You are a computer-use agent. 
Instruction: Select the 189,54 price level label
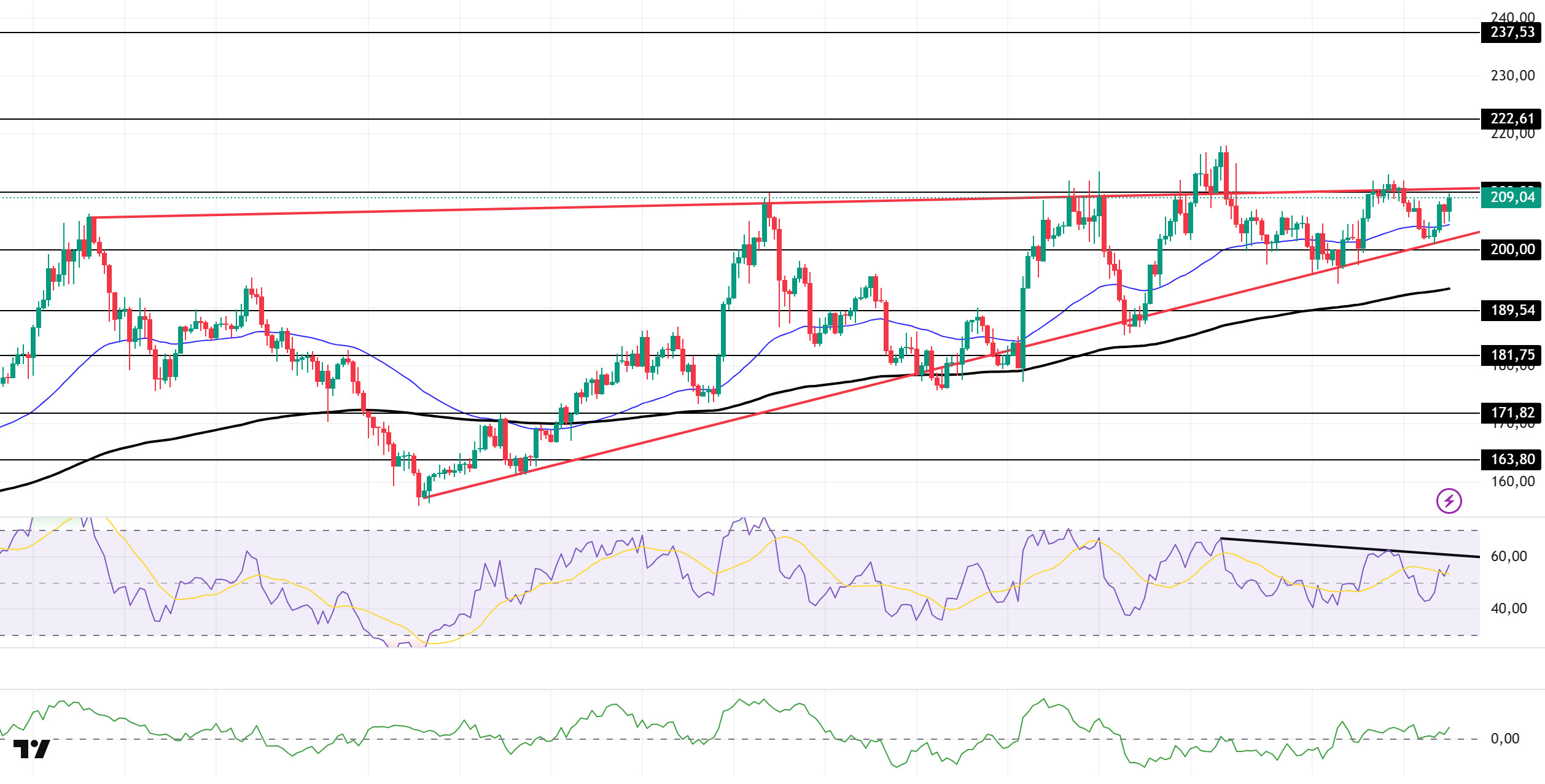point(1511,310)
